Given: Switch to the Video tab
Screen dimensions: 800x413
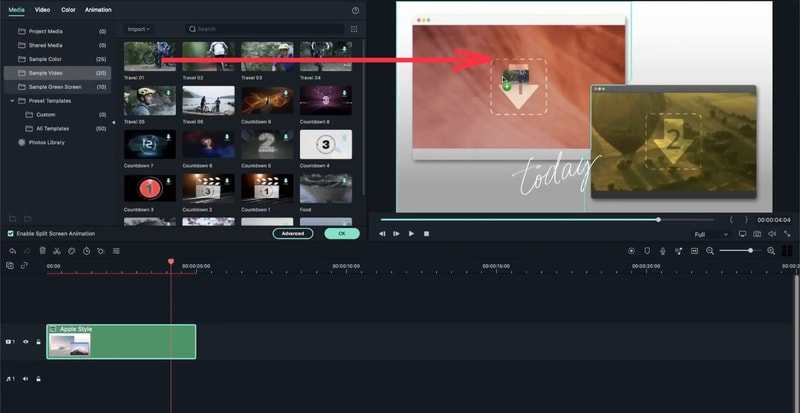Looking at the screenshot, I should [x=42, y=10].
